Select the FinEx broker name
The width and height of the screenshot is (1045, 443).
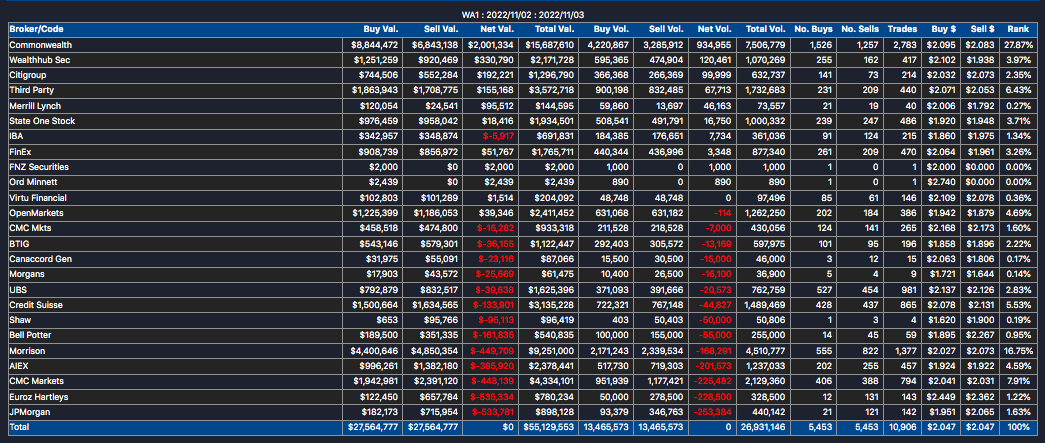coord(21,152)
